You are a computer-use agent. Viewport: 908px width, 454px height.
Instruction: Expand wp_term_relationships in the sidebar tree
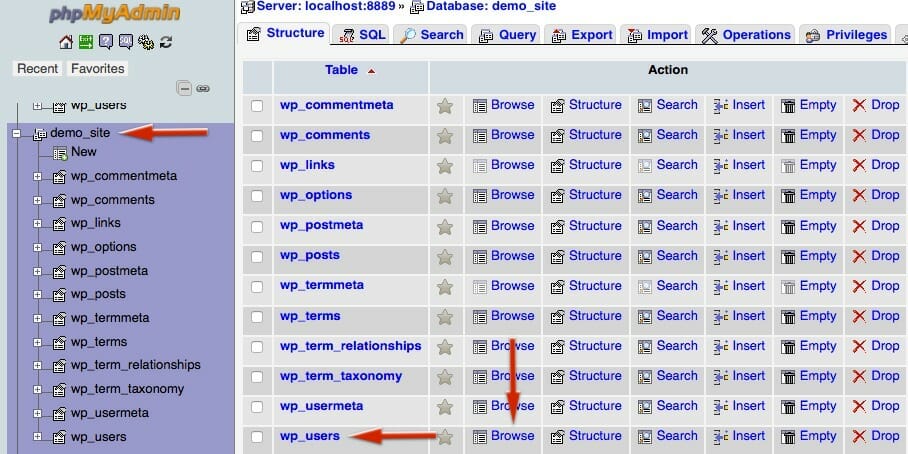(38, 366)
